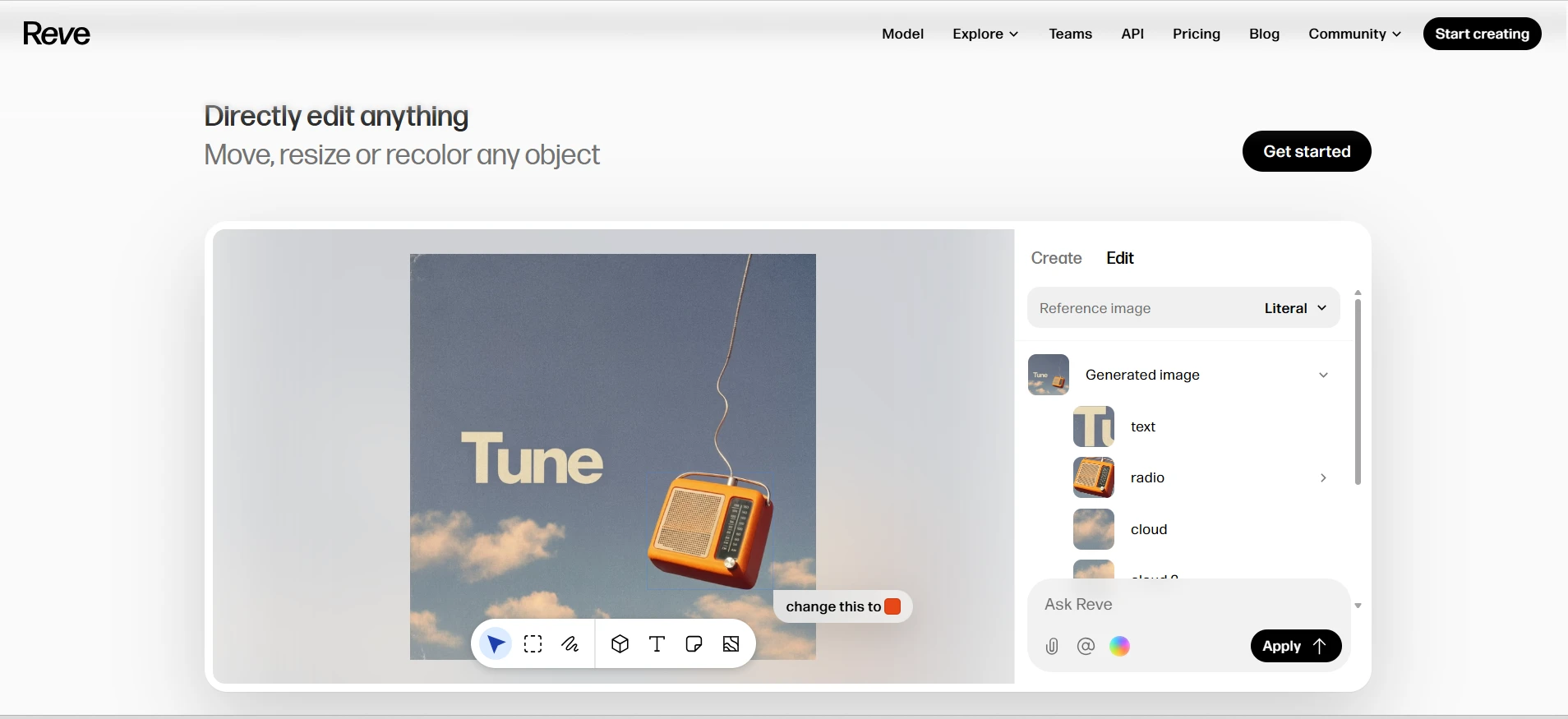
Task: Select the Generated image thumbnail
Action: (1049, 375)
